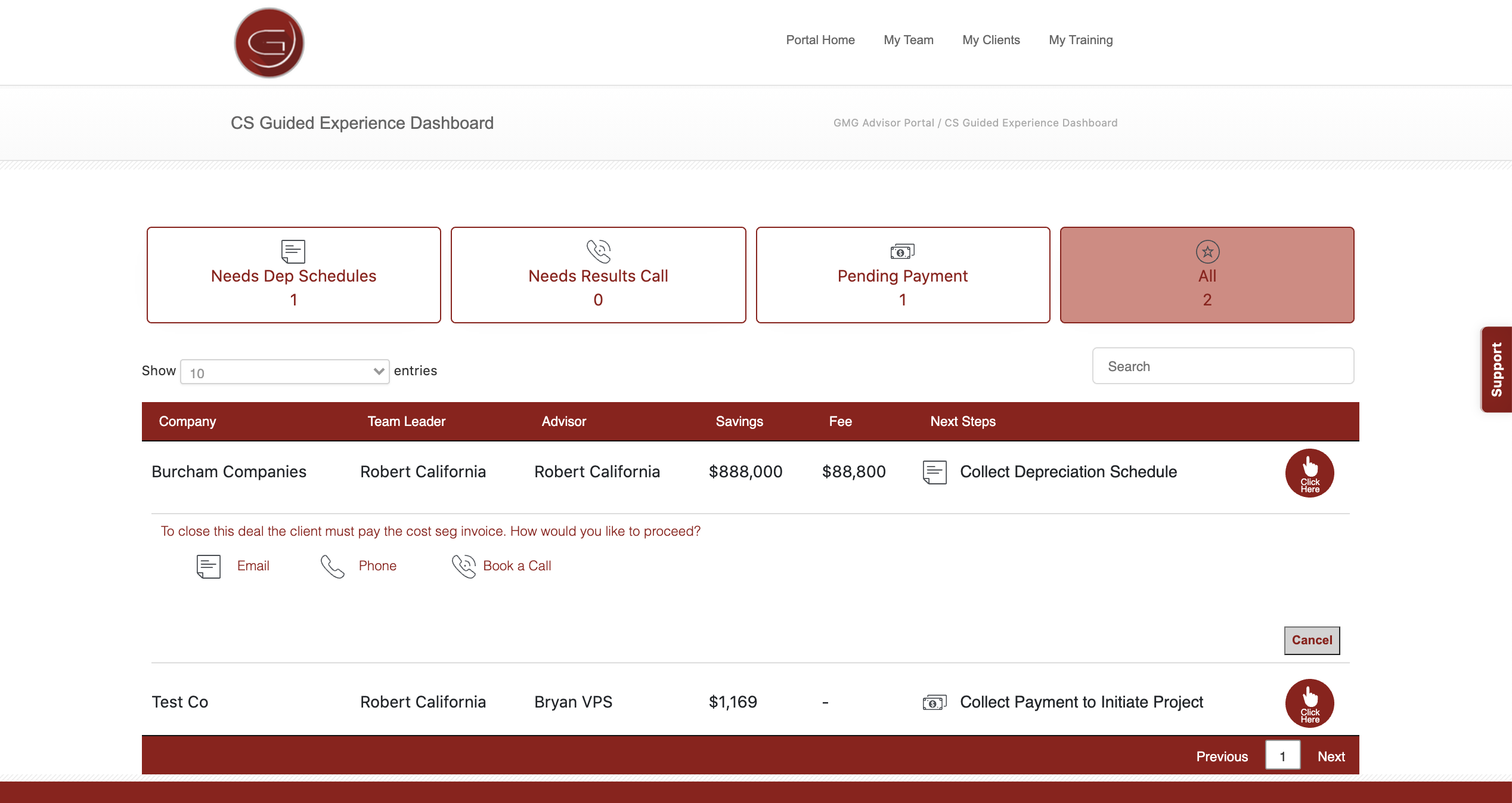Click the red G logo in the header

(x=269, y=42)
